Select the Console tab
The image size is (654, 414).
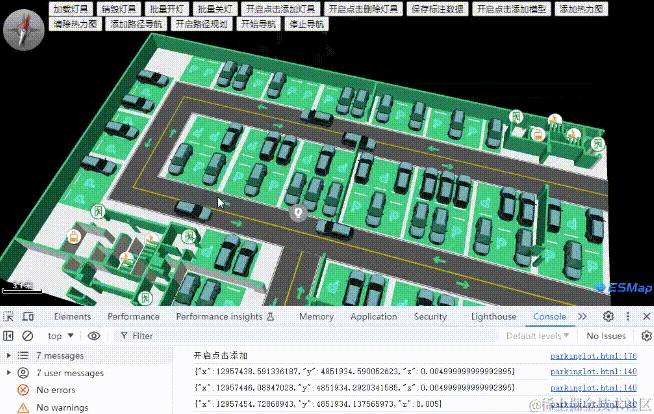[x=550, y=316]
